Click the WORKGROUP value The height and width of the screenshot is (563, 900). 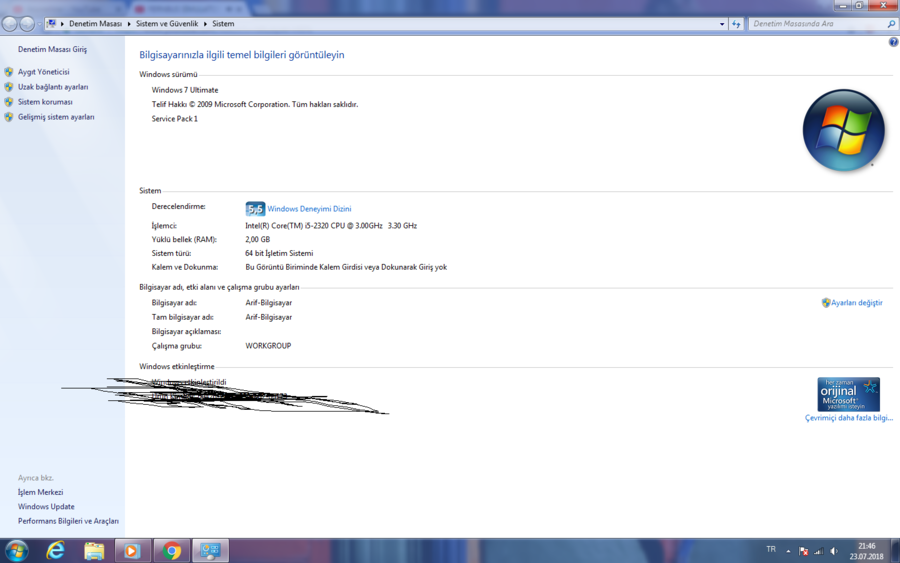[268, 345]
